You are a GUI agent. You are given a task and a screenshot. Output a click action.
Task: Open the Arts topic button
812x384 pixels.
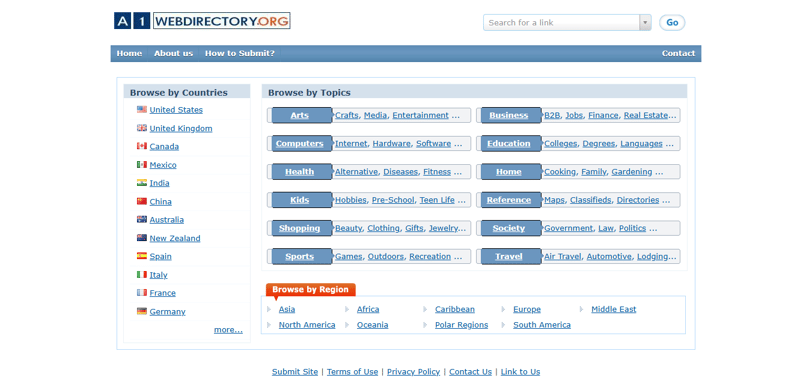301,115
